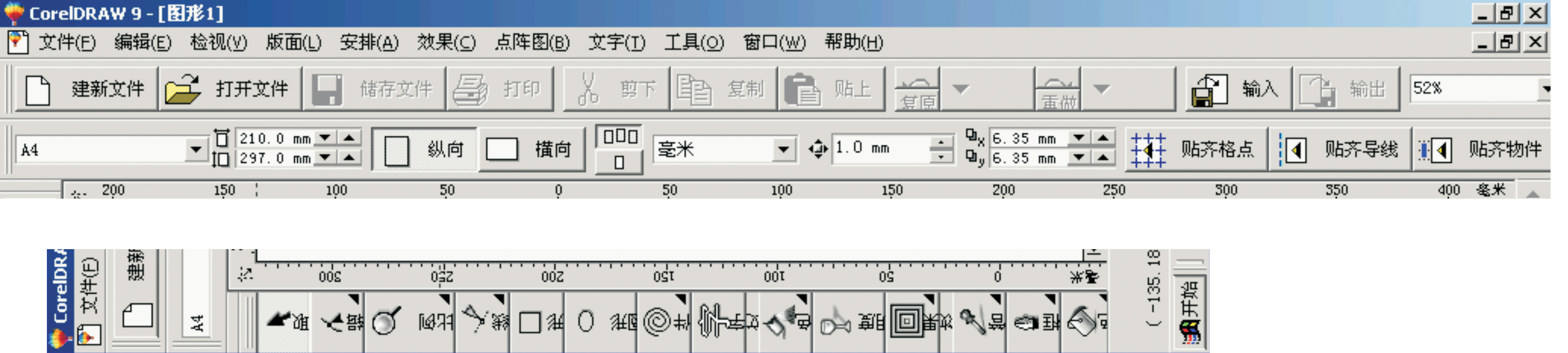Click the 复制 copy icon
This screenshot has height=353, width=1568.
click(x=694, y=90)
